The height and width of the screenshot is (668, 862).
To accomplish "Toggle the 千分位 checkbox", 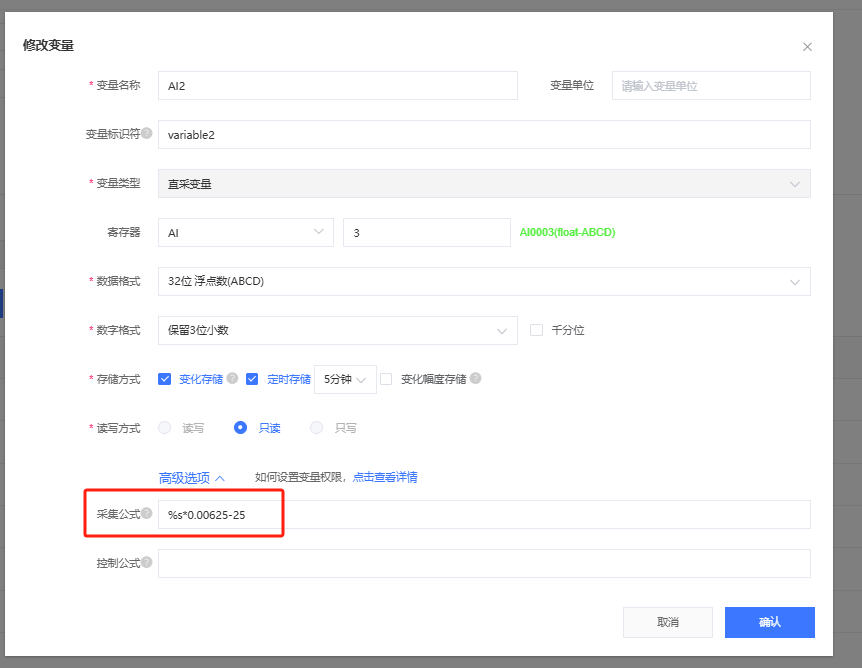I will click(x=536, y=330).
